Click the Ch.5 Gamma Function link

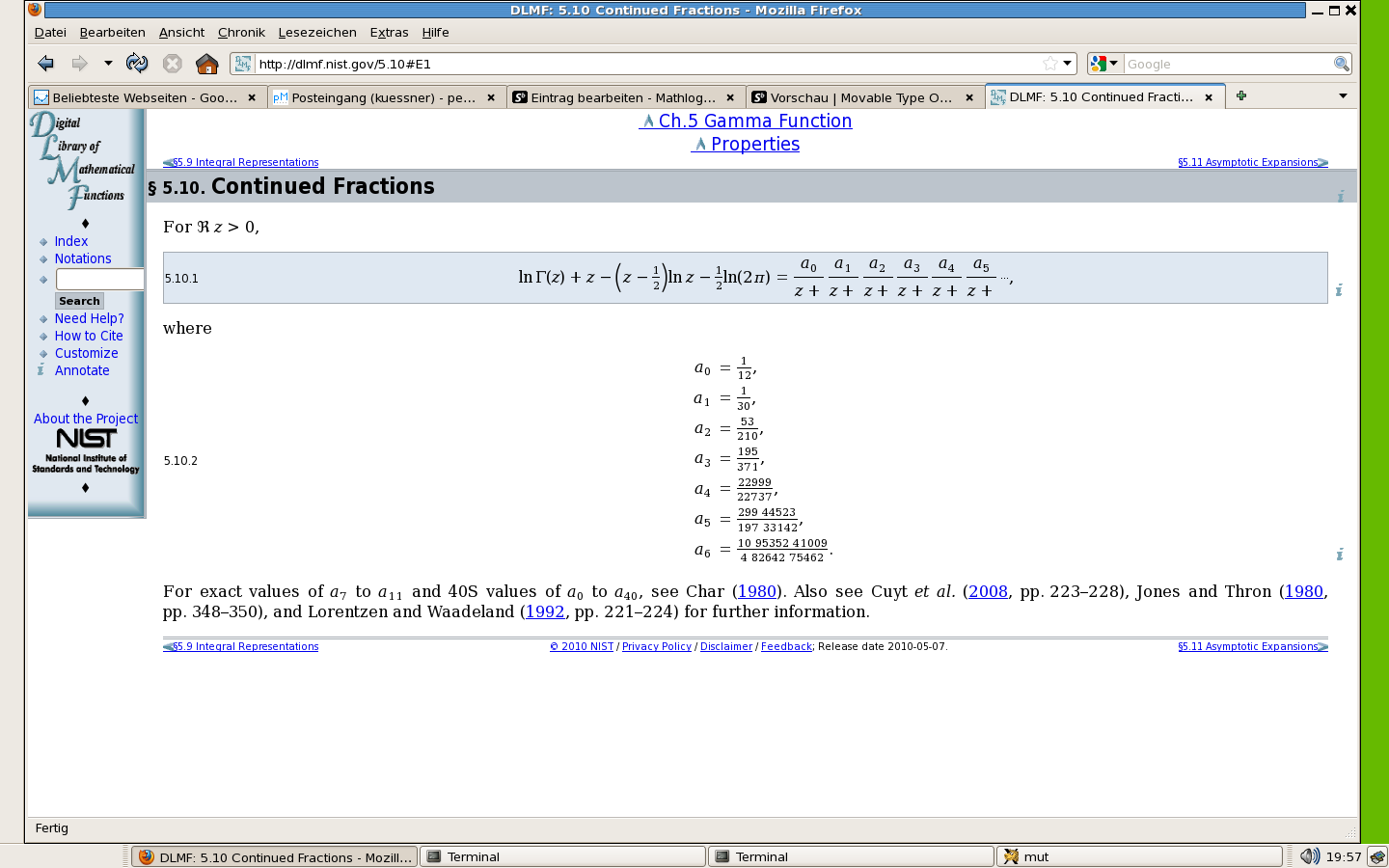(746, 121)
